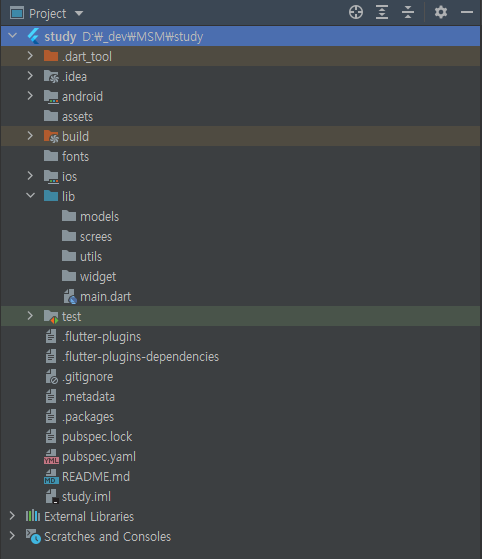The height and width of the screenshot is (559, 482).
Task: Click the Expand All toolbar icon
Action: pyautogui.click(x=382, y=12)
